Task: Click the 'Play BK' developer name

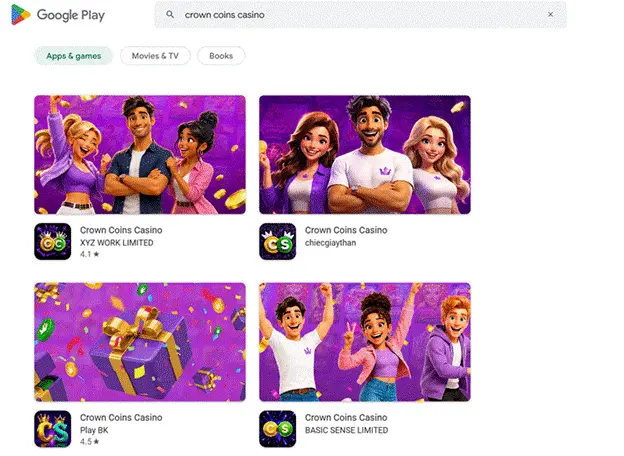Action: pos(94,430)
